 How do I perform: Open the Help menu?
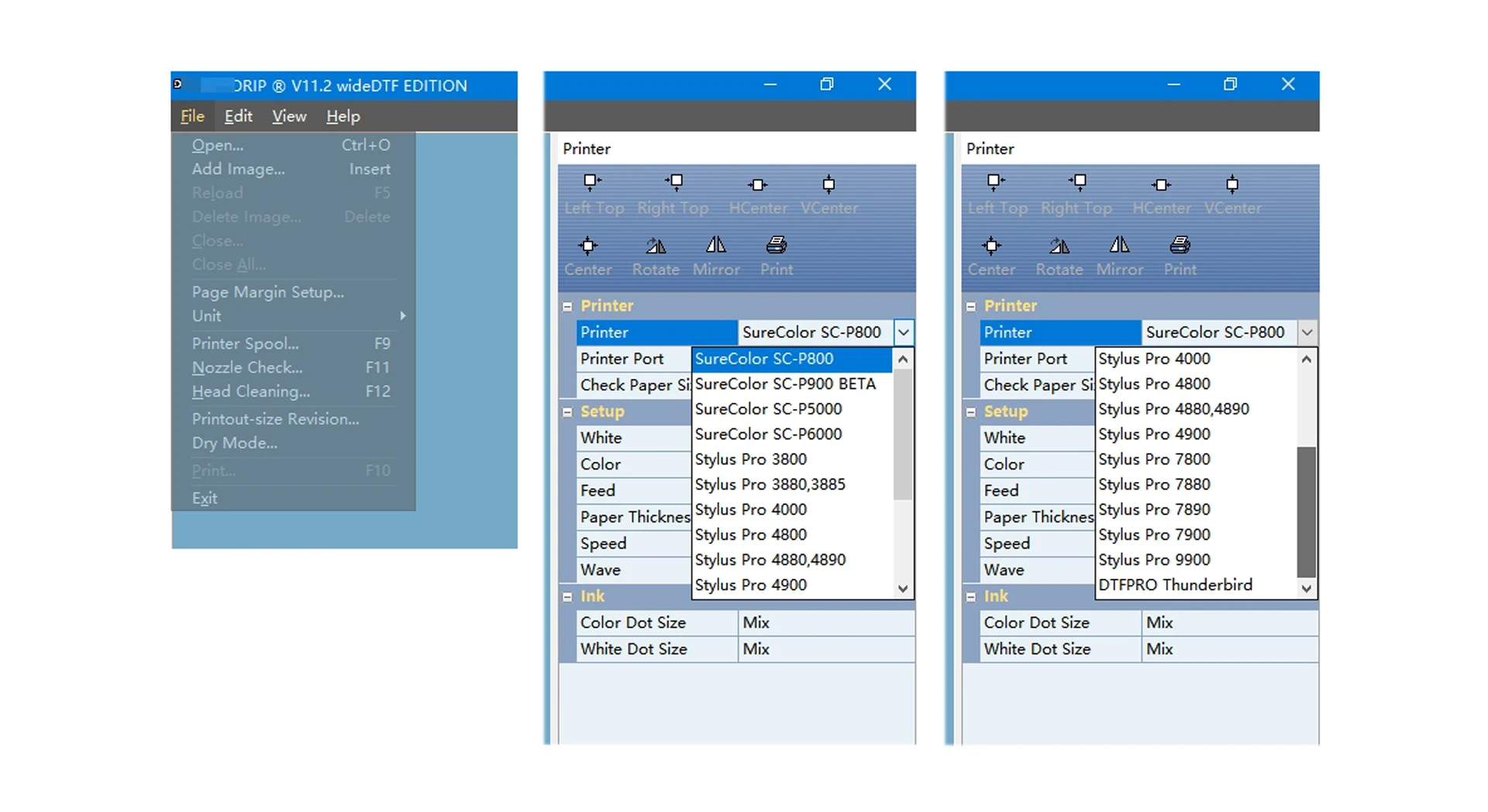tap(343, 116)
